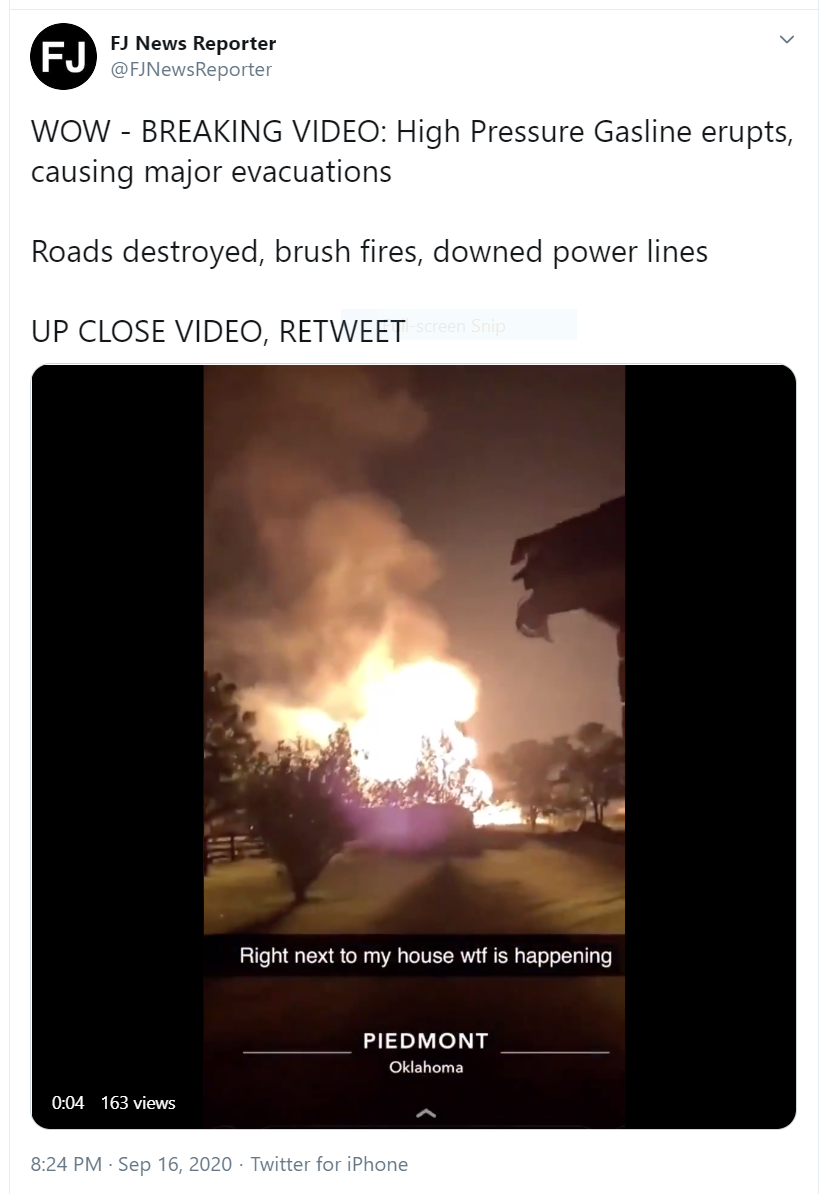The image size is (822, 1194).
Task: Play the gasline fire video
Action: click(x=414, y=746)
